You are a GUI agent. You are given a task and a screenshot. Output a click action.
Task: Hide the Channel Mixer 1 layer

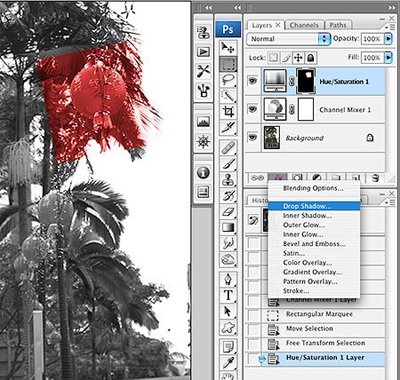(x=253, y=109)
